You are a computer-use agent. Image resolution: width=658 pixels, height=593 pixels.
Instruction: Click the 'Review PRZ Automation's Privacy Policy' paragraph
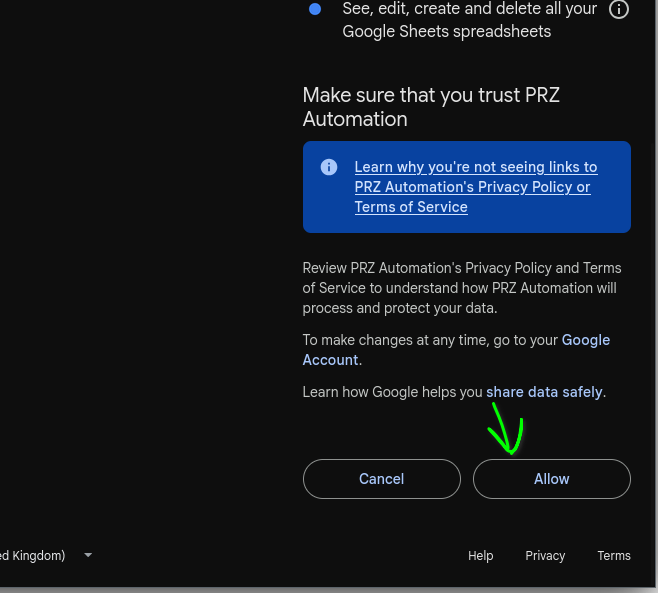click(x=462, y=288)
